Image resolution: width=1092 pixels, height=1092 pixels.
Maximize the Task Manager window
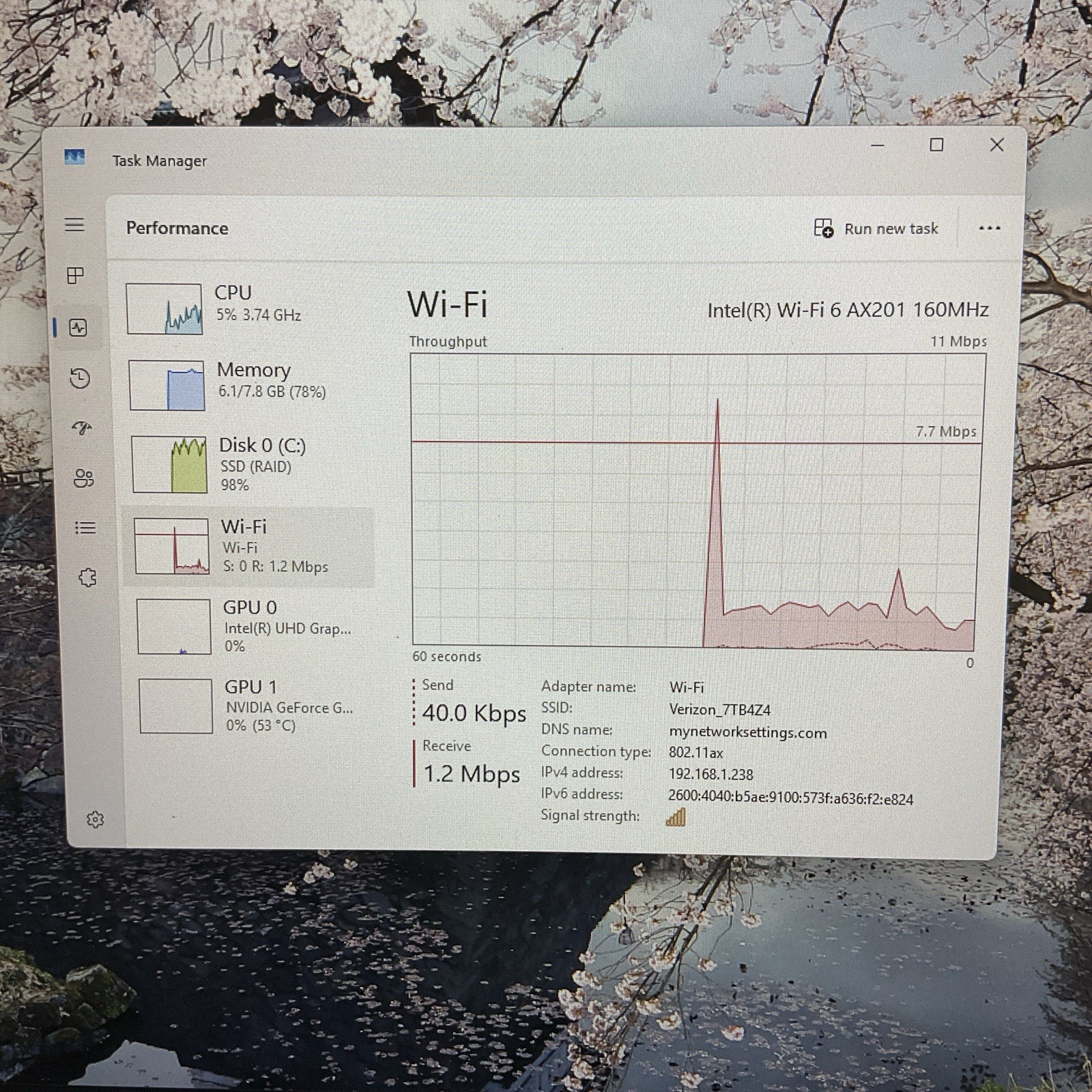point(936,145)
